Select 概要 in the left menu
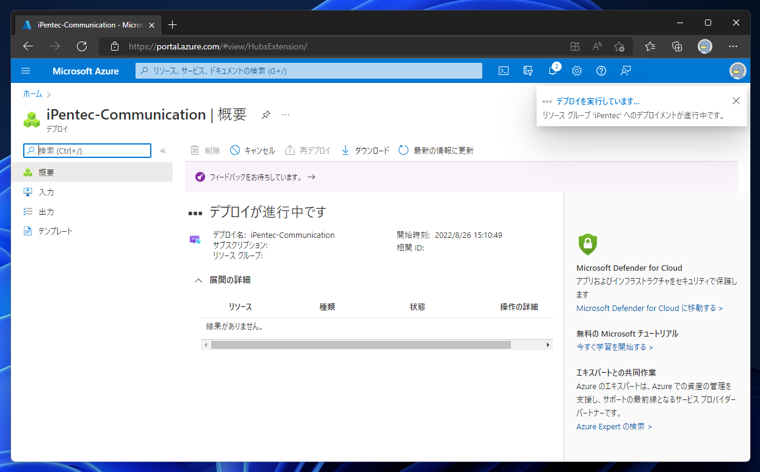This screenshot has height=472, width=760. (x=92, y=173)
